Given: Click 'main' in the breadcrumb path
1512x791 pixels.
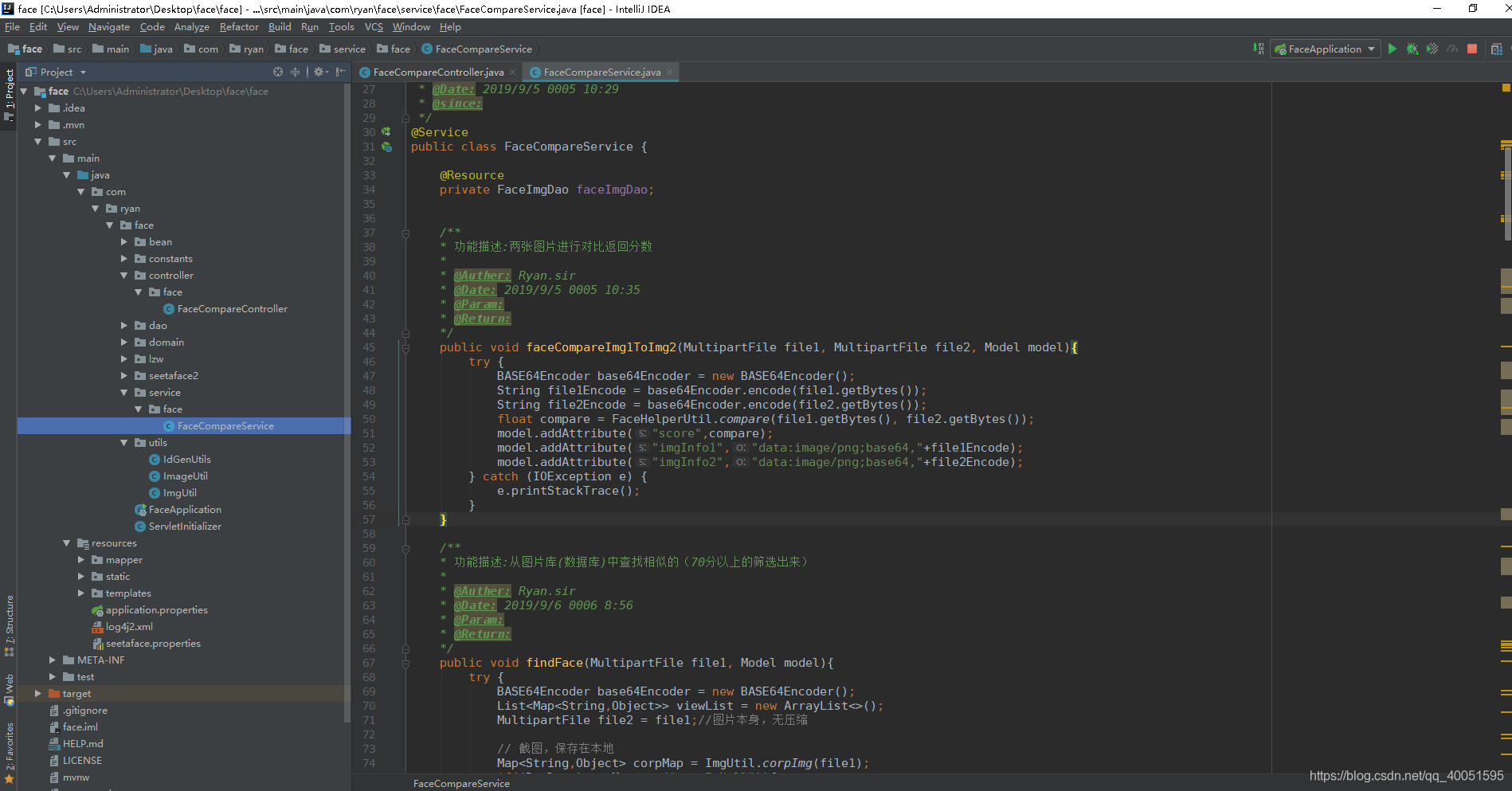Looking at the screenshot, I should coord(118,49).
